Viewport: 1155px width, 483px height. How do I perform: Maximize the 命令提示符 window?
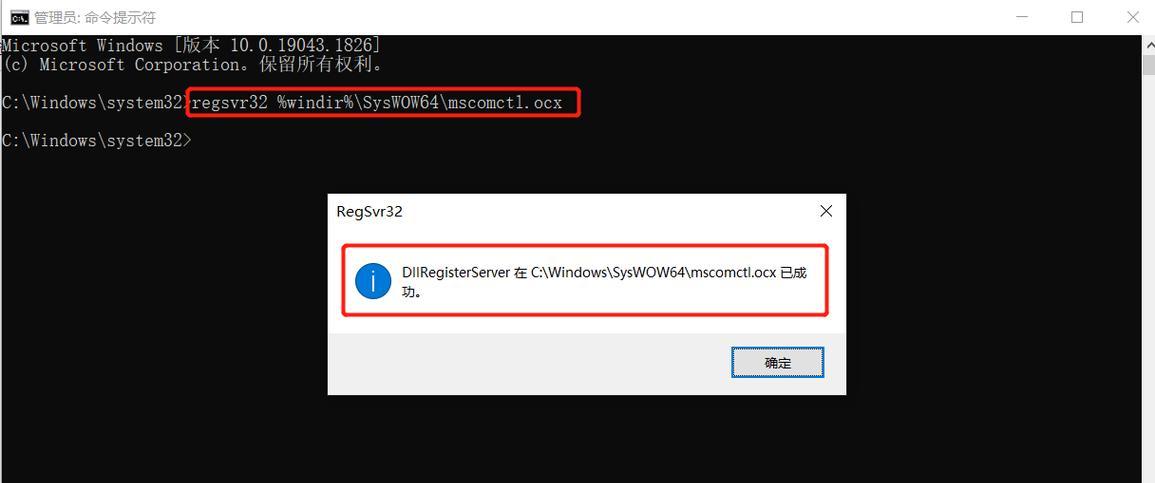pyautogui.click(x=1077, y=17)
